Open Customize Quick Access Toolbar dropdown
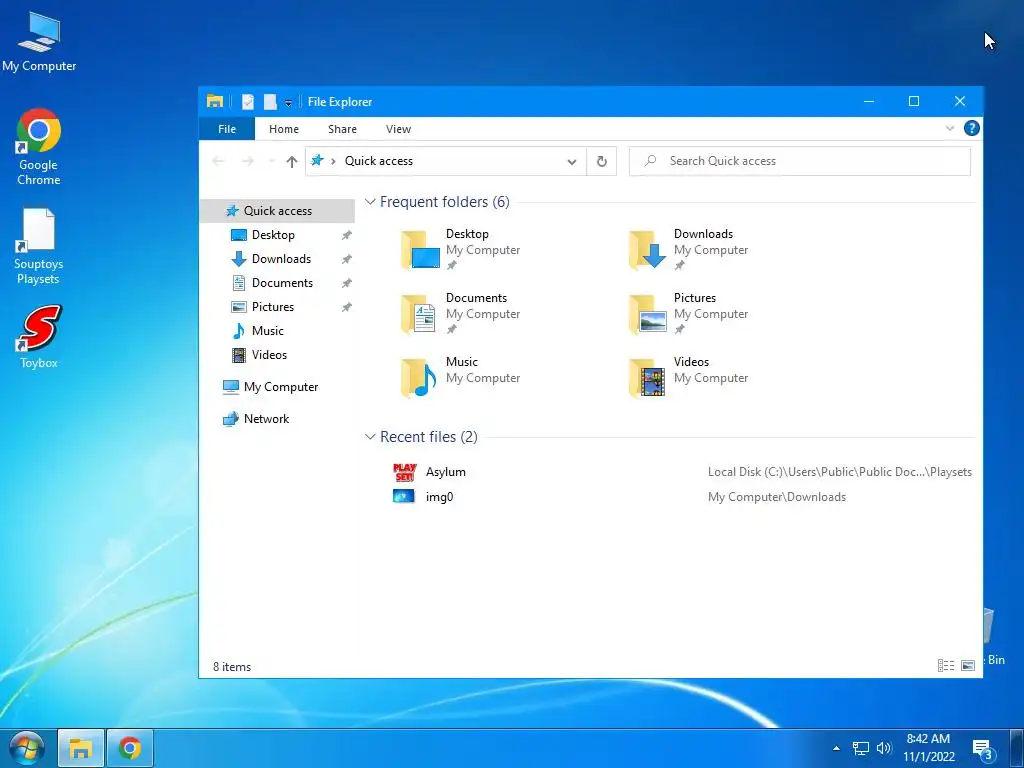This screenshot has height=768, width=1024. point(288,103)
